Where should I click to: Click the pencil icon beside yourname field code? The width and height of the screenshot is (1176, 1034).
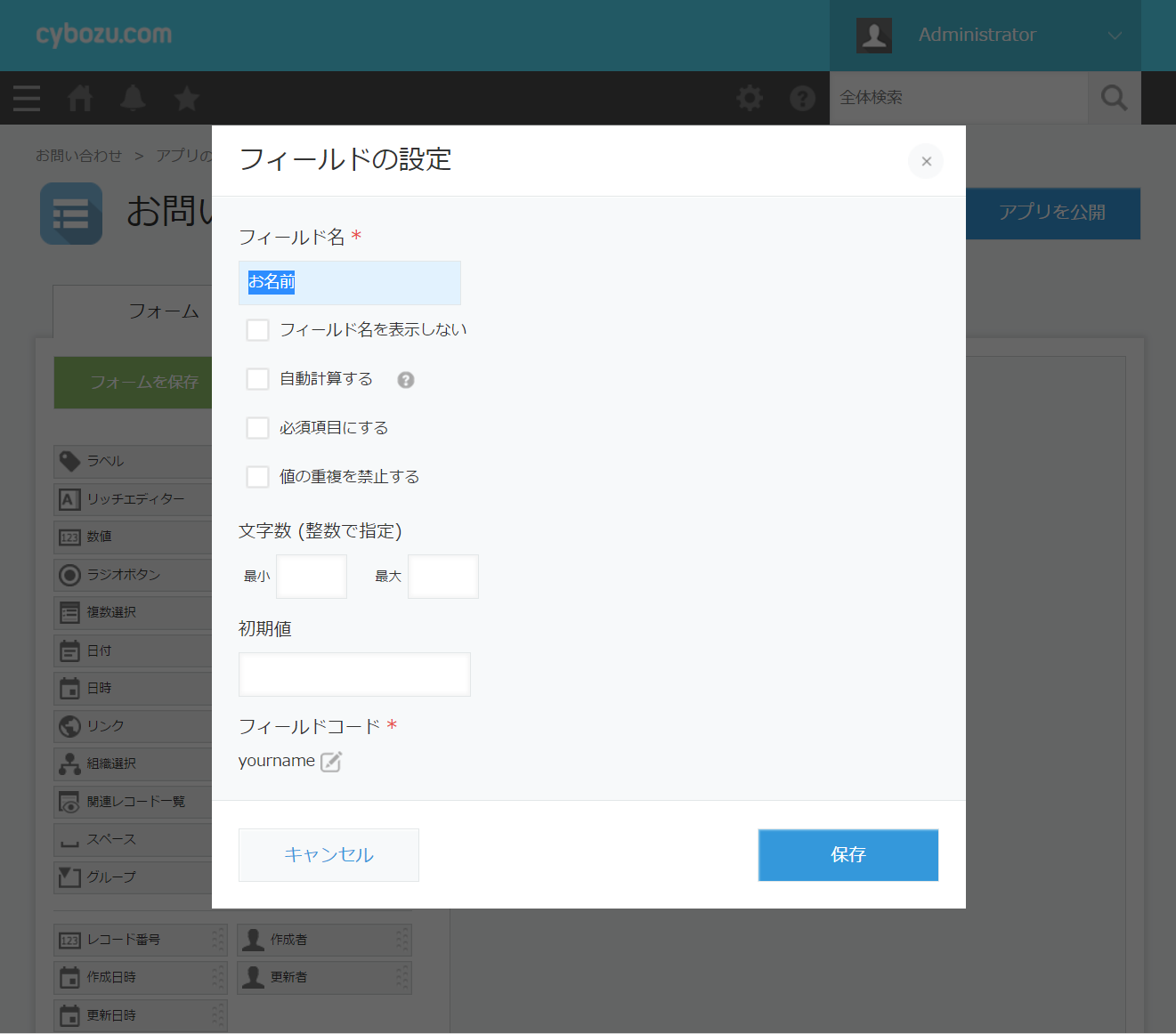(331, 762)
